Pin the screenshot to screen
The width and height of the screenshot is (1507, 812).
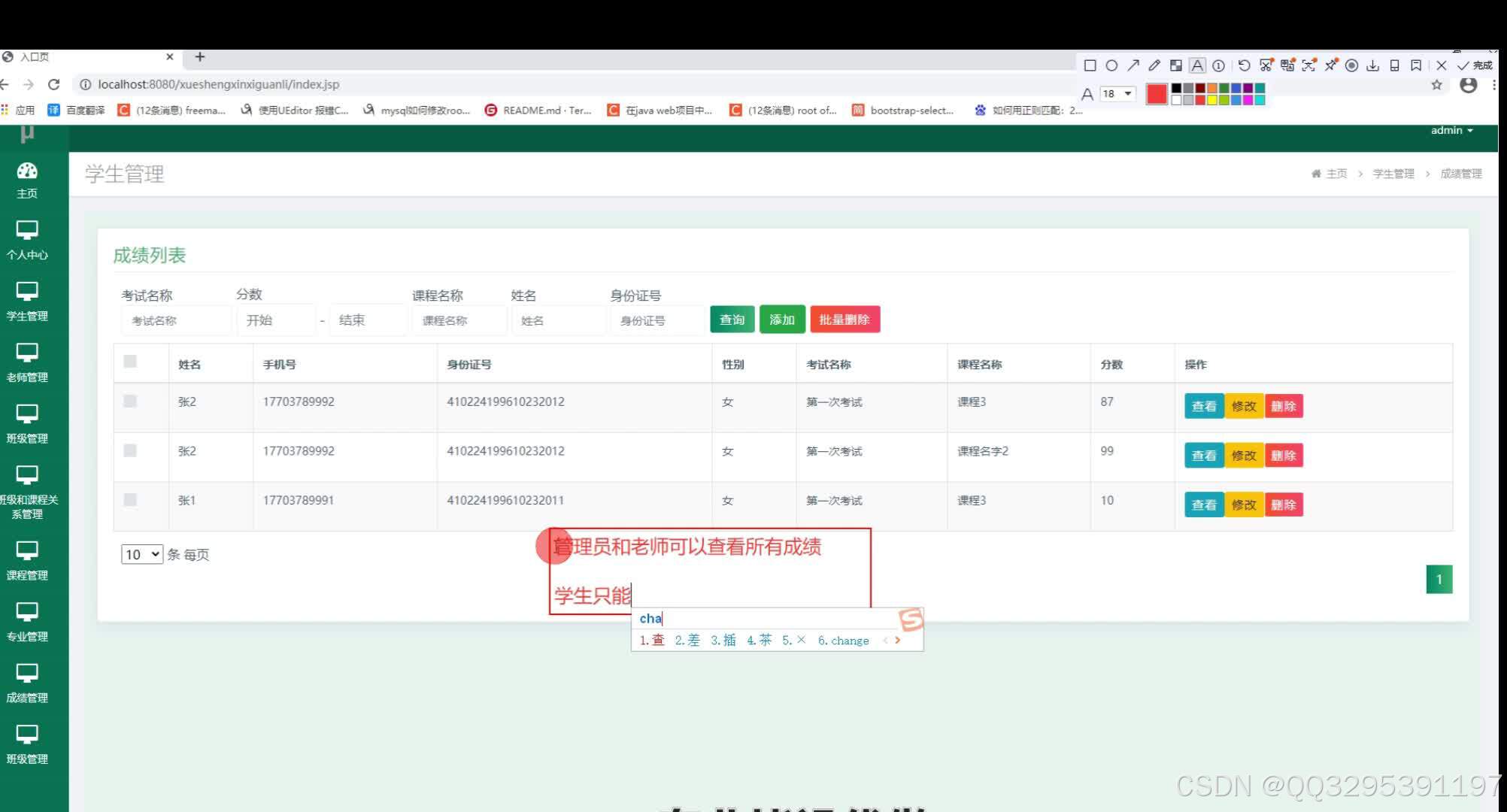tap(1331, 65)
